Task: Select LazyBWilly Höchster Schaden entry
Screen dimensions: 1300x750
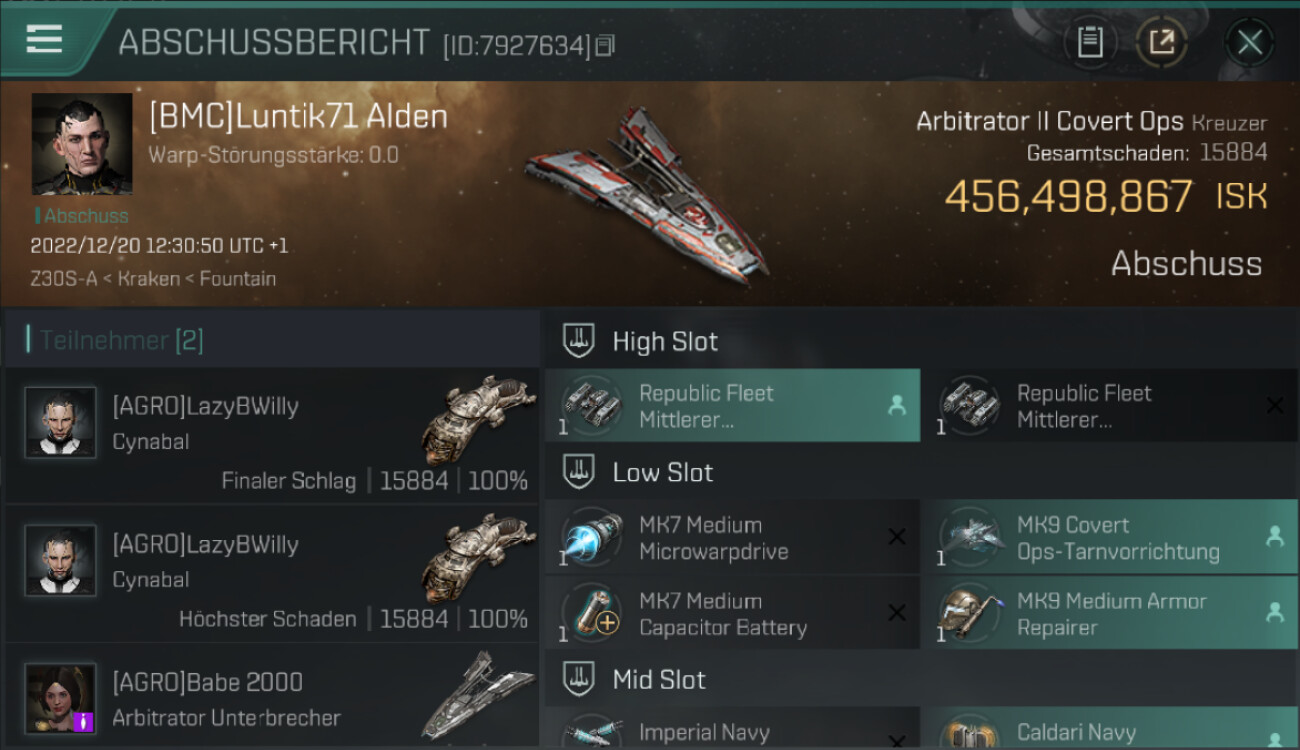Action: click(272, 573)
